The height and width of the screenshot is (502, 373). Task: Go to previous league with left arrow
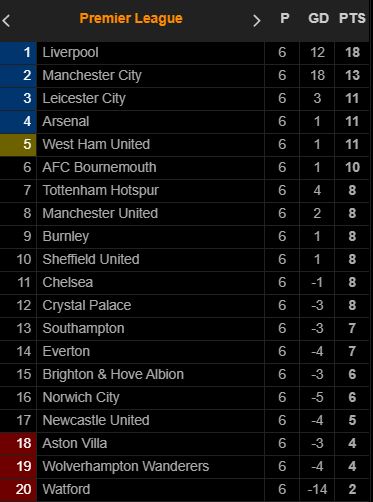(x=6, y=21)
